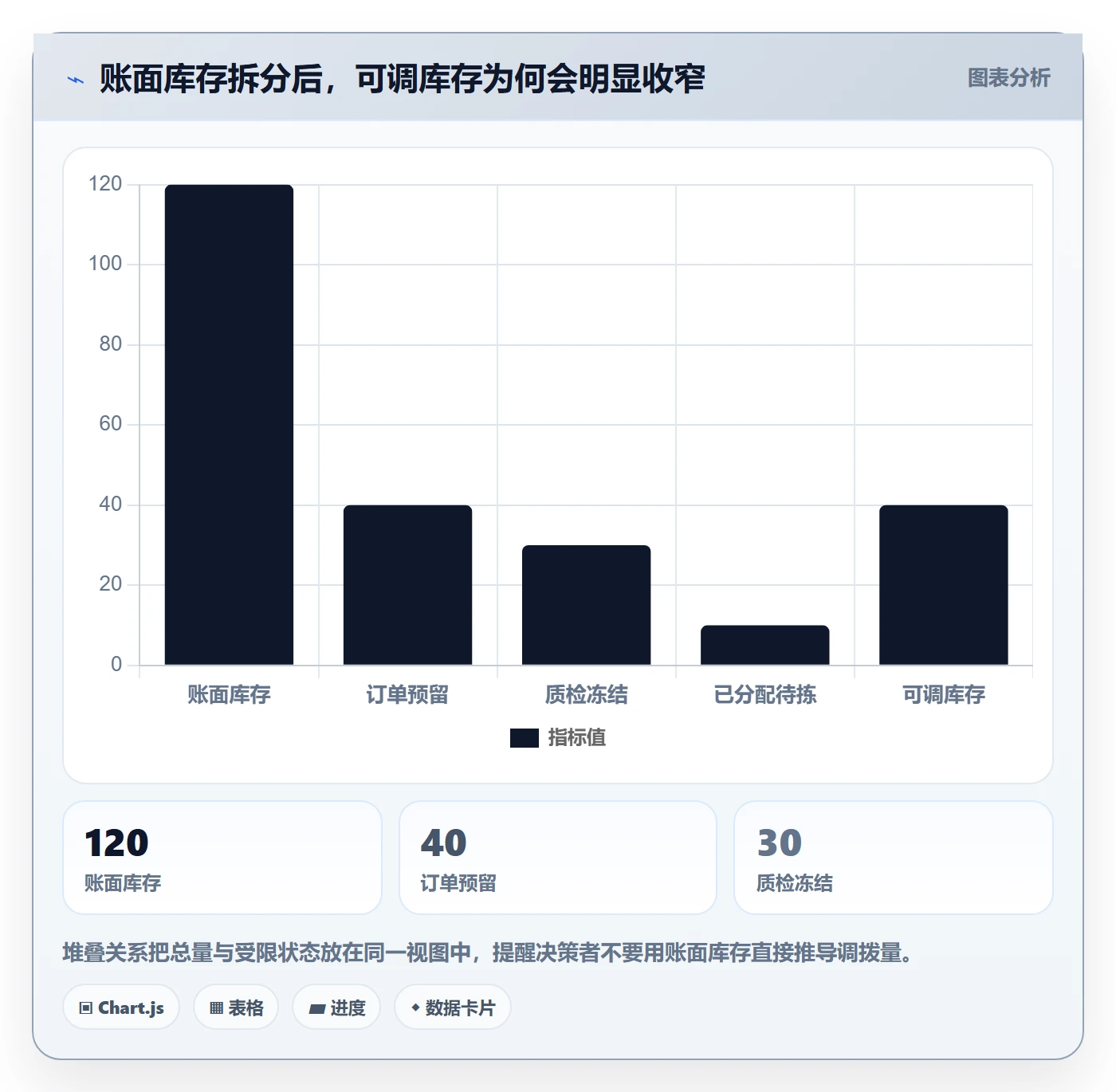
Task: Click the lightning bolt icon beside the title
Action: [x=76, y=80]
